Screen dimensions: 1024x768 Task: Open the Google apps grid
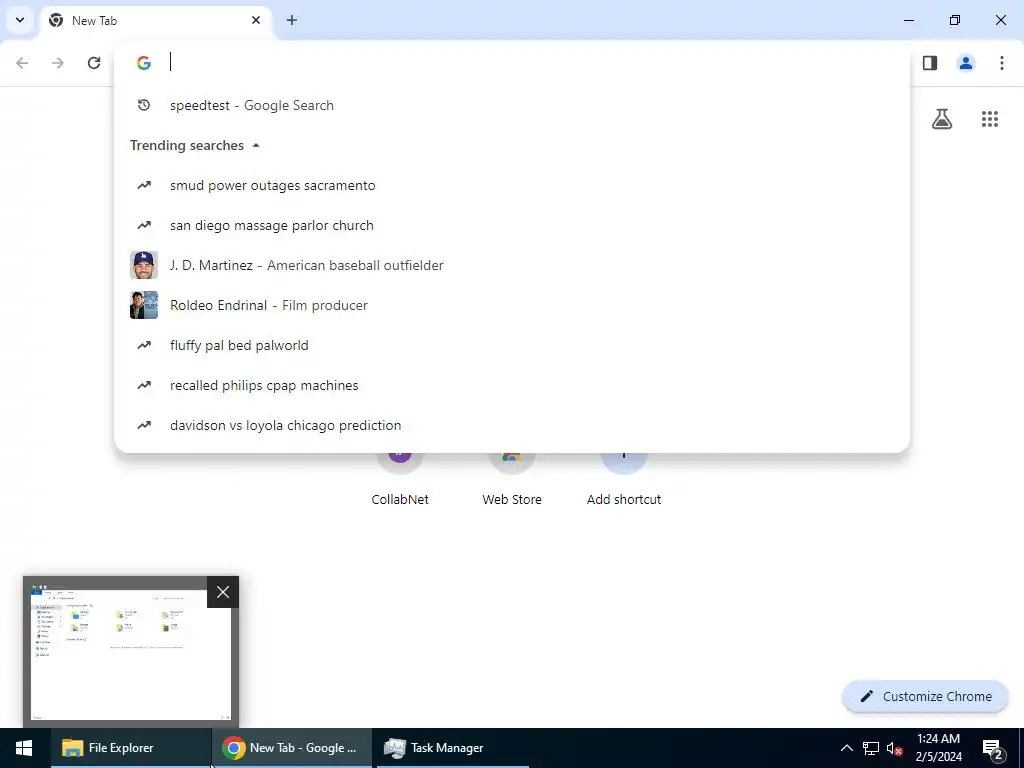(x=990, y=119)
